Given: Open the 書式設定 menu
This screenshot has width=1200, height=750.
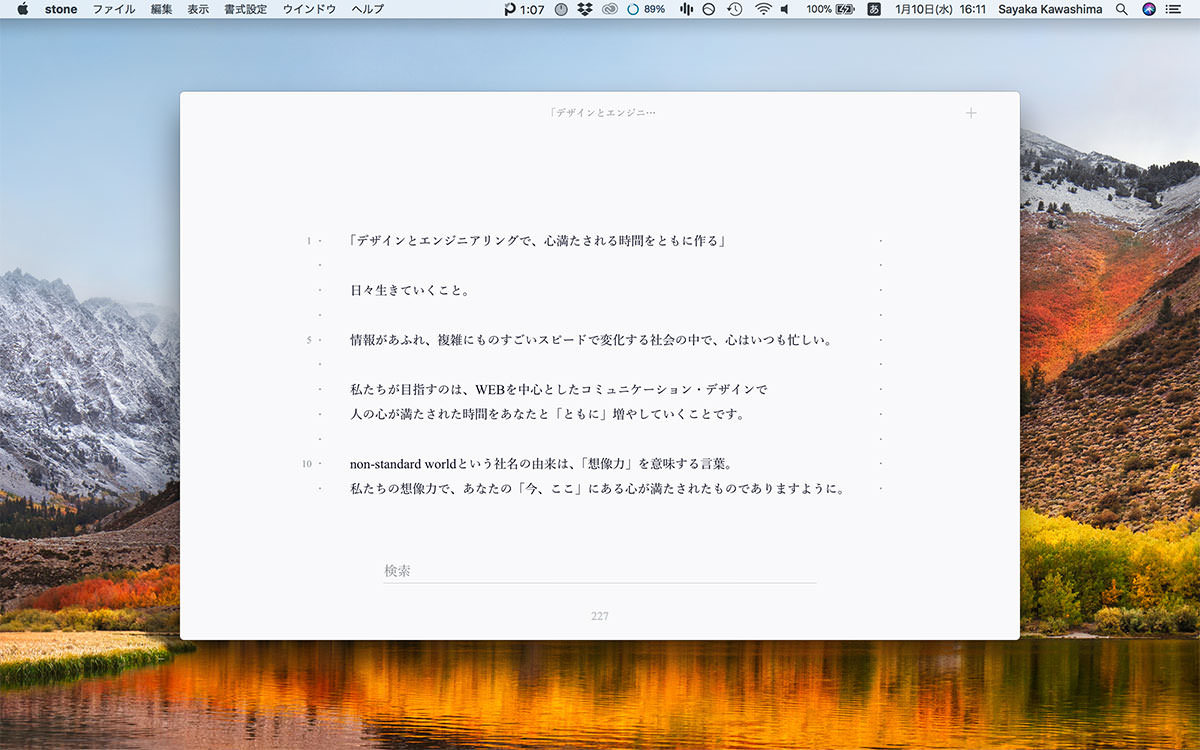Looking at the screenshot, I should [245, 9].
